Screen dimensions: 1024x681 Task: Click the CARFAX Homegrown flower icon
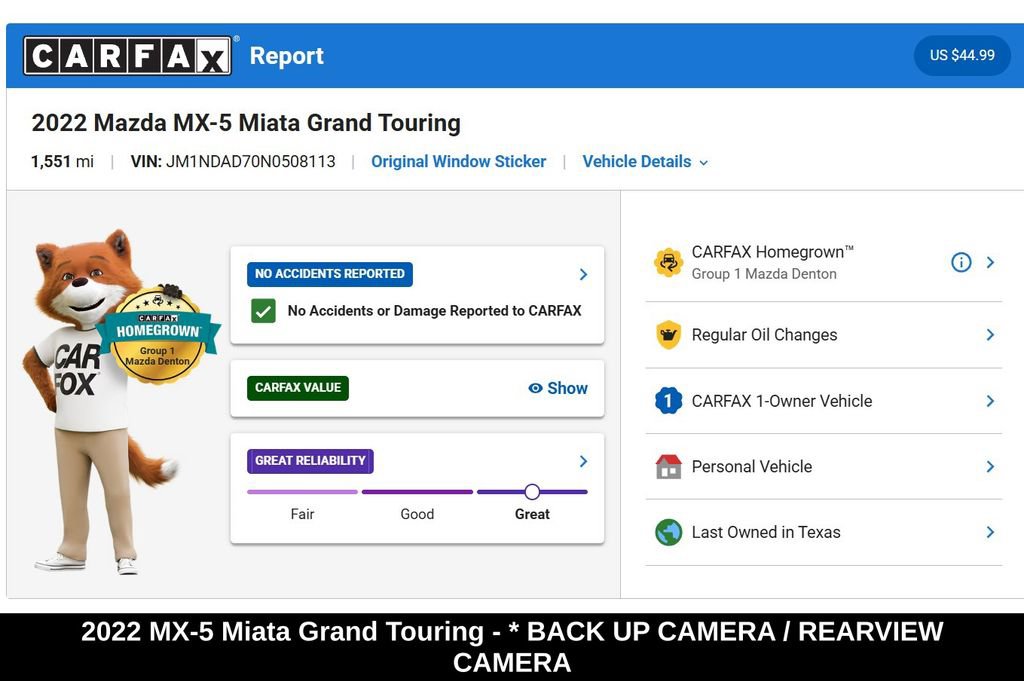tap(669, 262)
